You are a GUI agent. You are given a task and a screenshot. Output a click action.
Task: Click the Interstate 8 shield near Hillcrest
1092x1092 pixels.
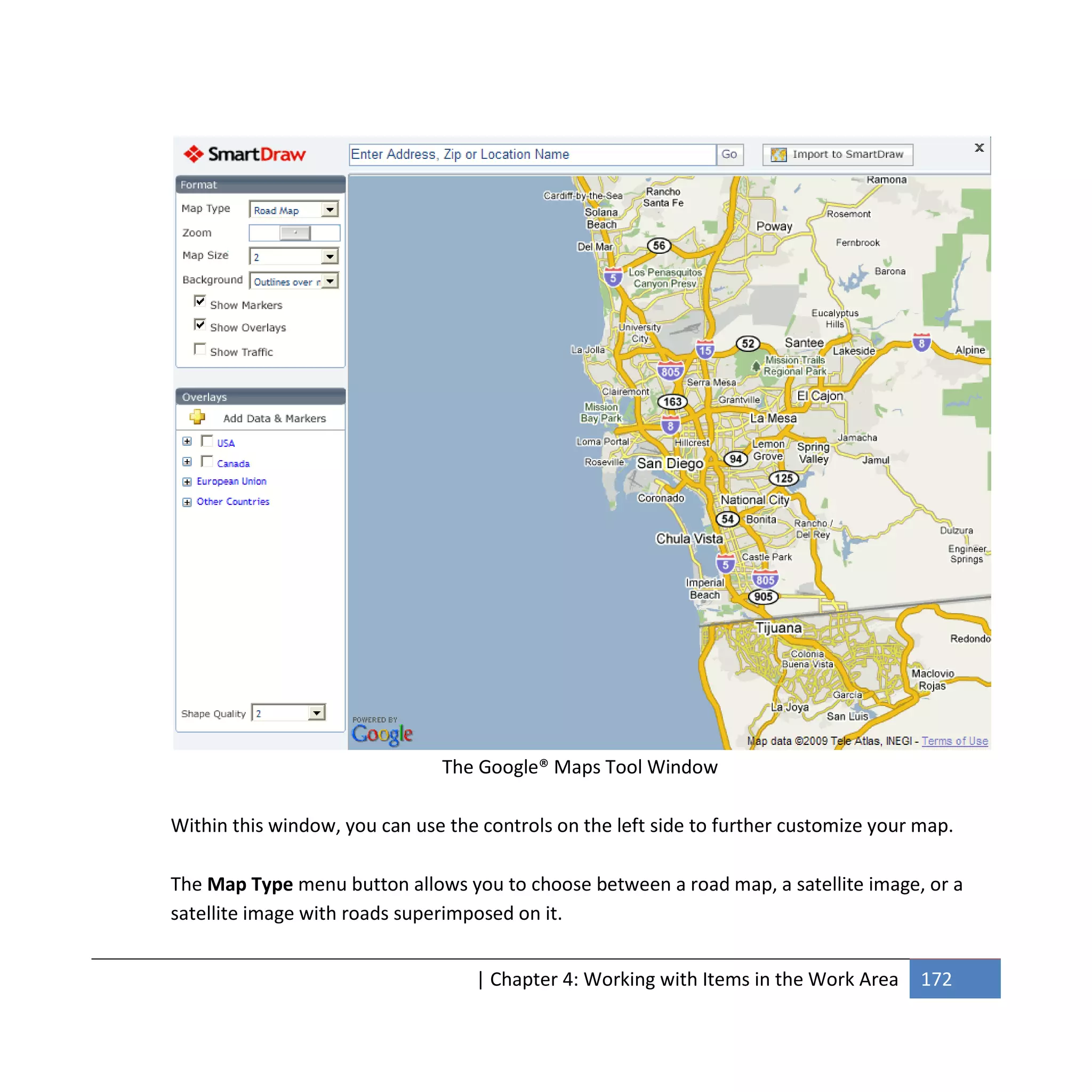click(x=670, y=425)
